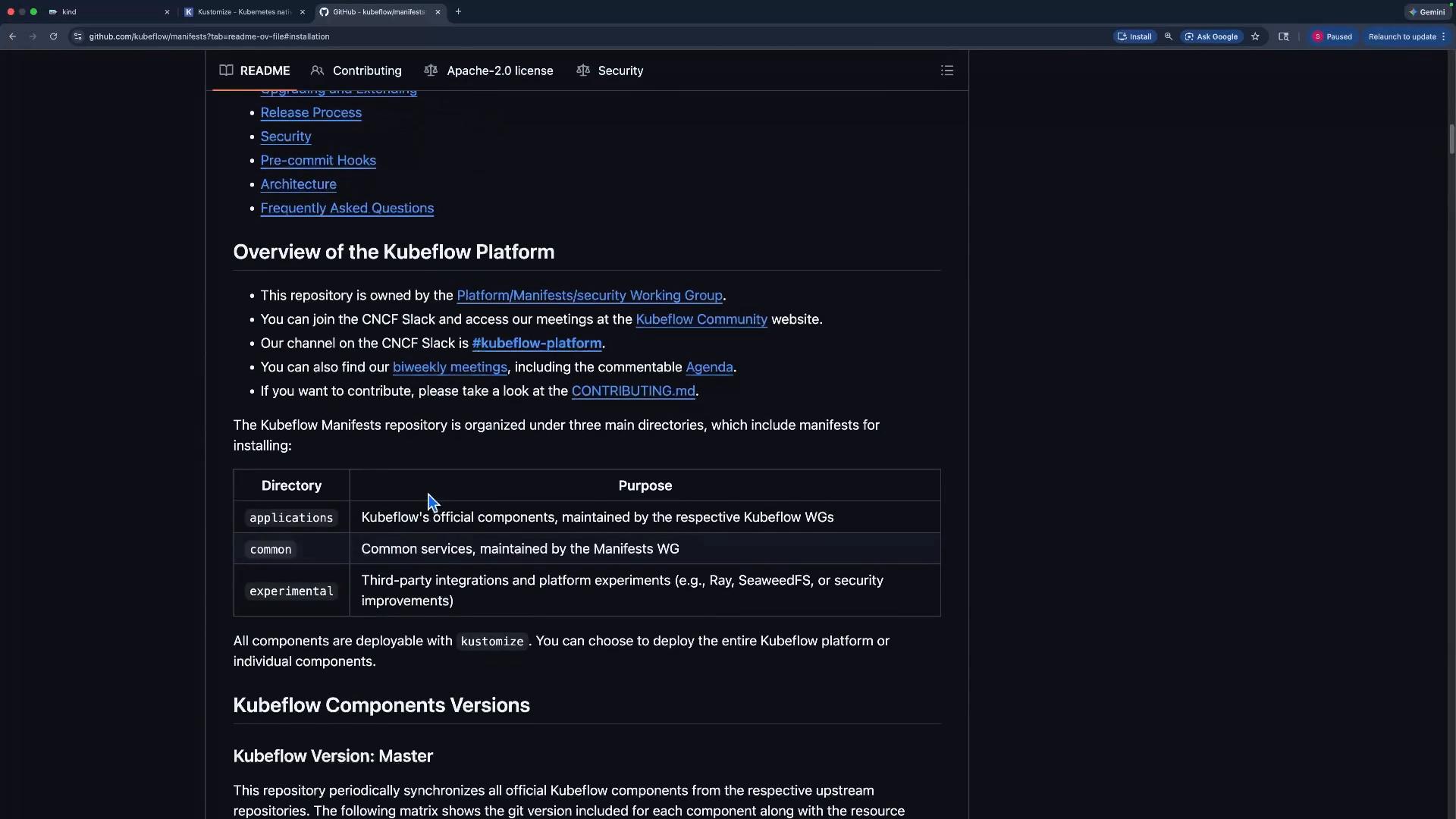
Task: Reload the page with the refresh icon
Action: pos(53,36)
